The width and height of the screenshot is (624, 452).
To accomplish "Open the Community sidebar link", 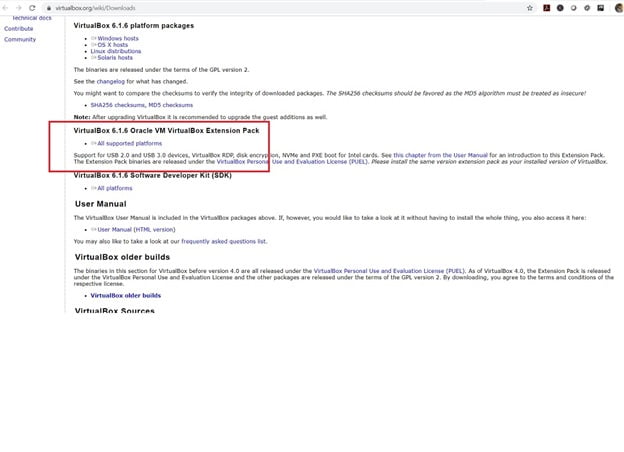I will pyautogui.click(x=20, y=39).
